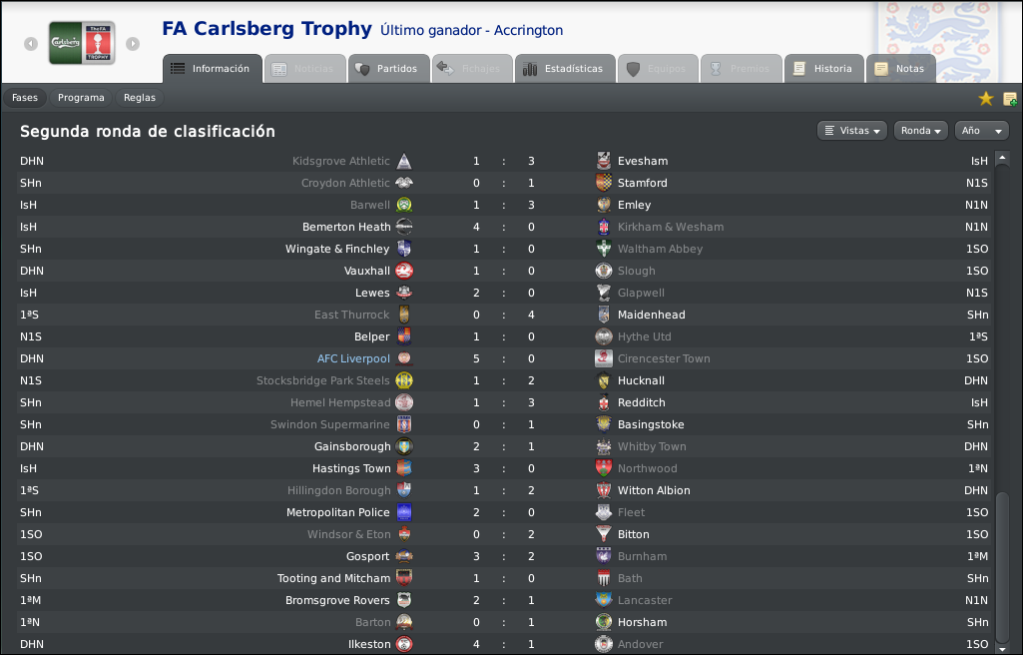
Task: Open the Vistas dropdown
Action: (x=851, y=130)
